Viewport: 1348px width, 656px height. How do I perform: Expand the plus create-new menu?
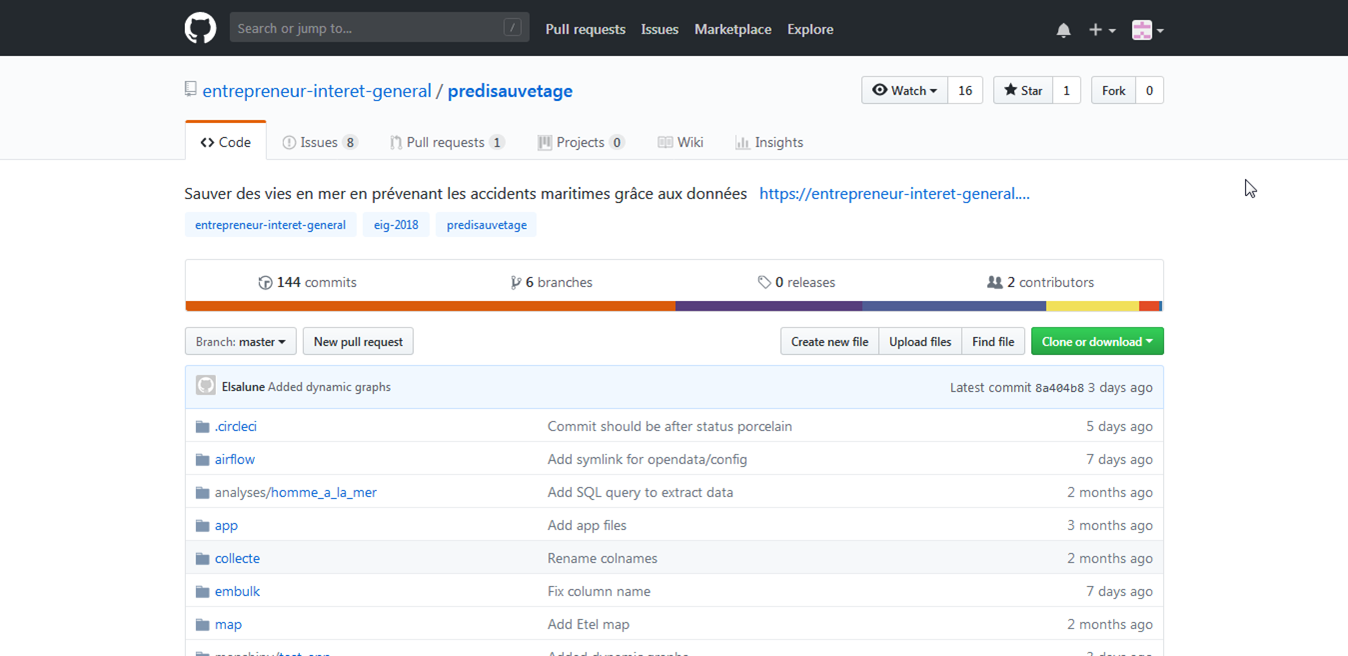tap(1102, 30)
